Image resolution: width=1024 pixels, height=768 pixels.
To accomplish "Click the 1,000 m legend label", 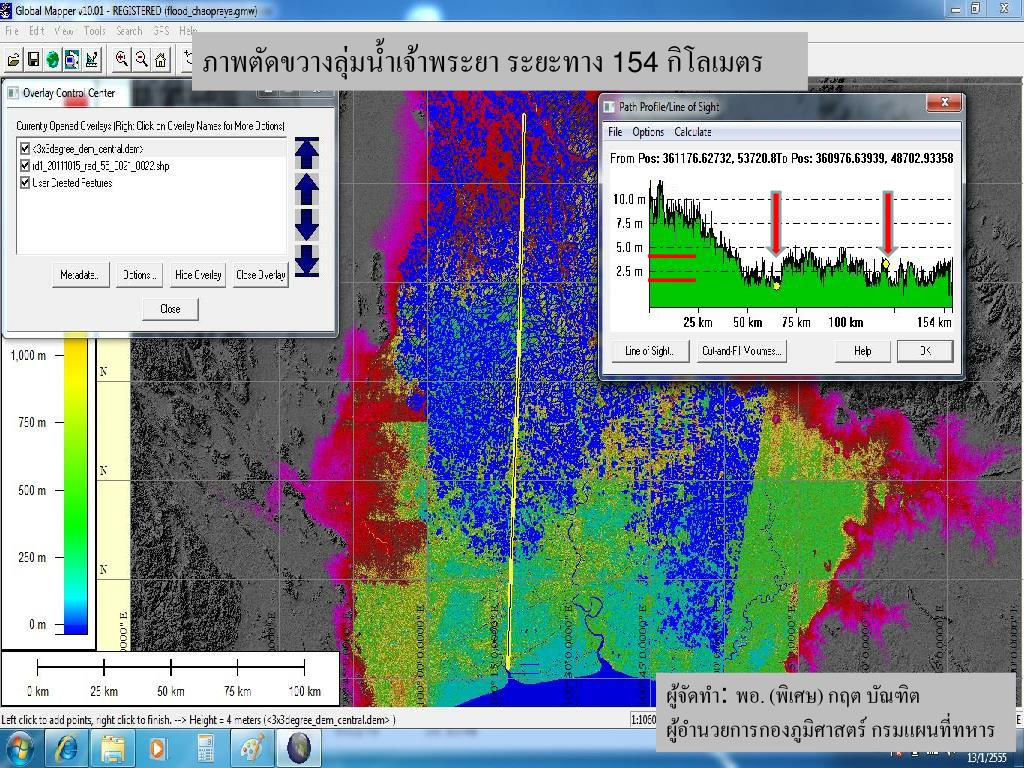I will tap(28, 355).
